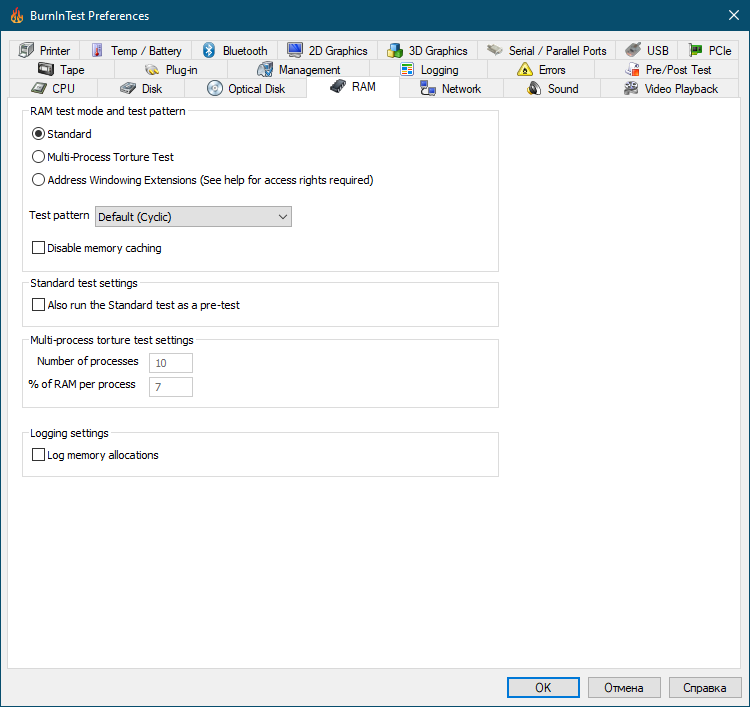Switch to the Tape tab
This screenshot has width=750, height=707.
pyautogui.click(x=62, y=70)
